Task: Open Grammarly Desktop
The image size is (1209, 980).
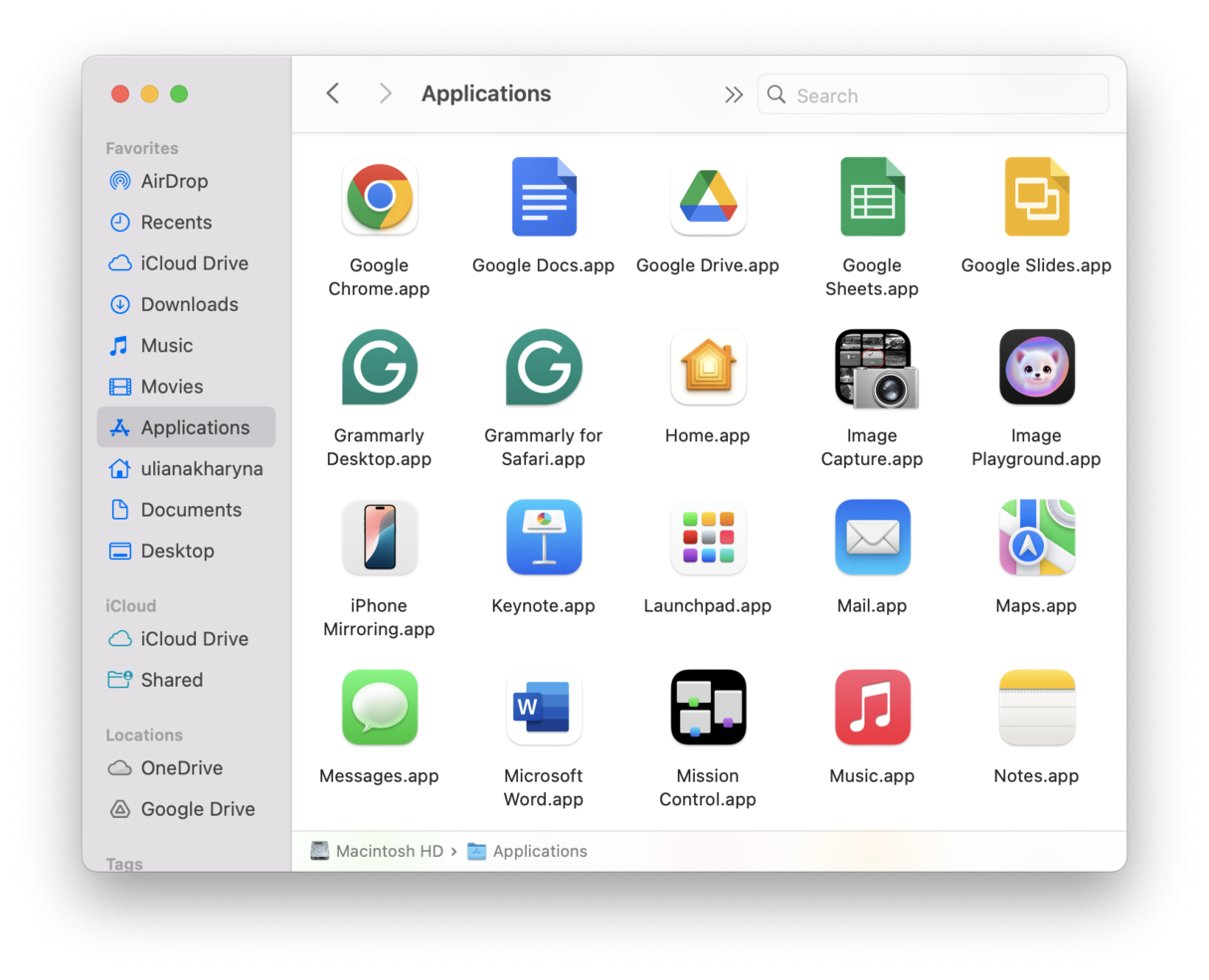Action: [x=379, y=367]
